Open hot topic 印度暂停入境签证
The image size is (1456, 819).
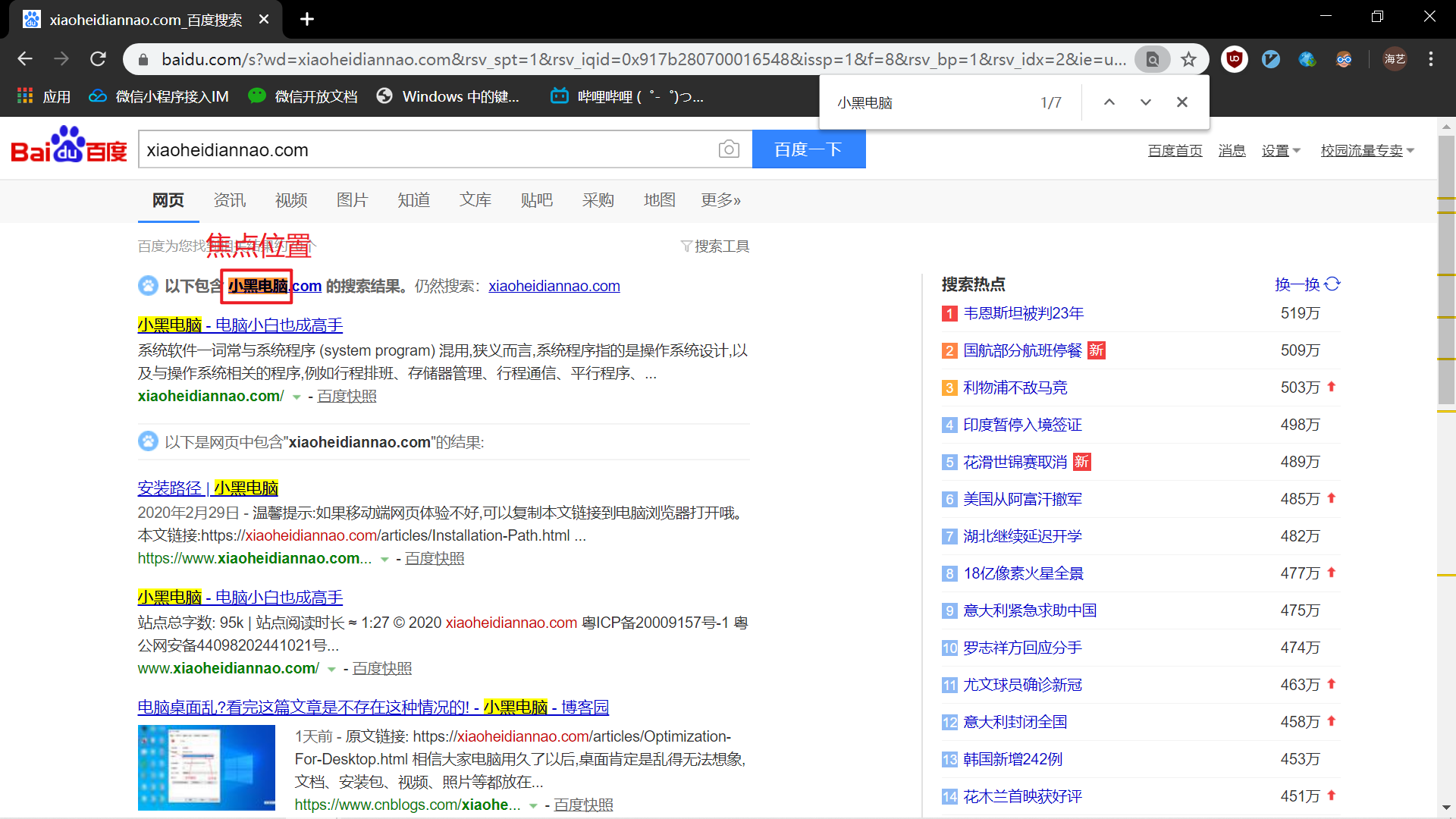tap(1022, 425)
